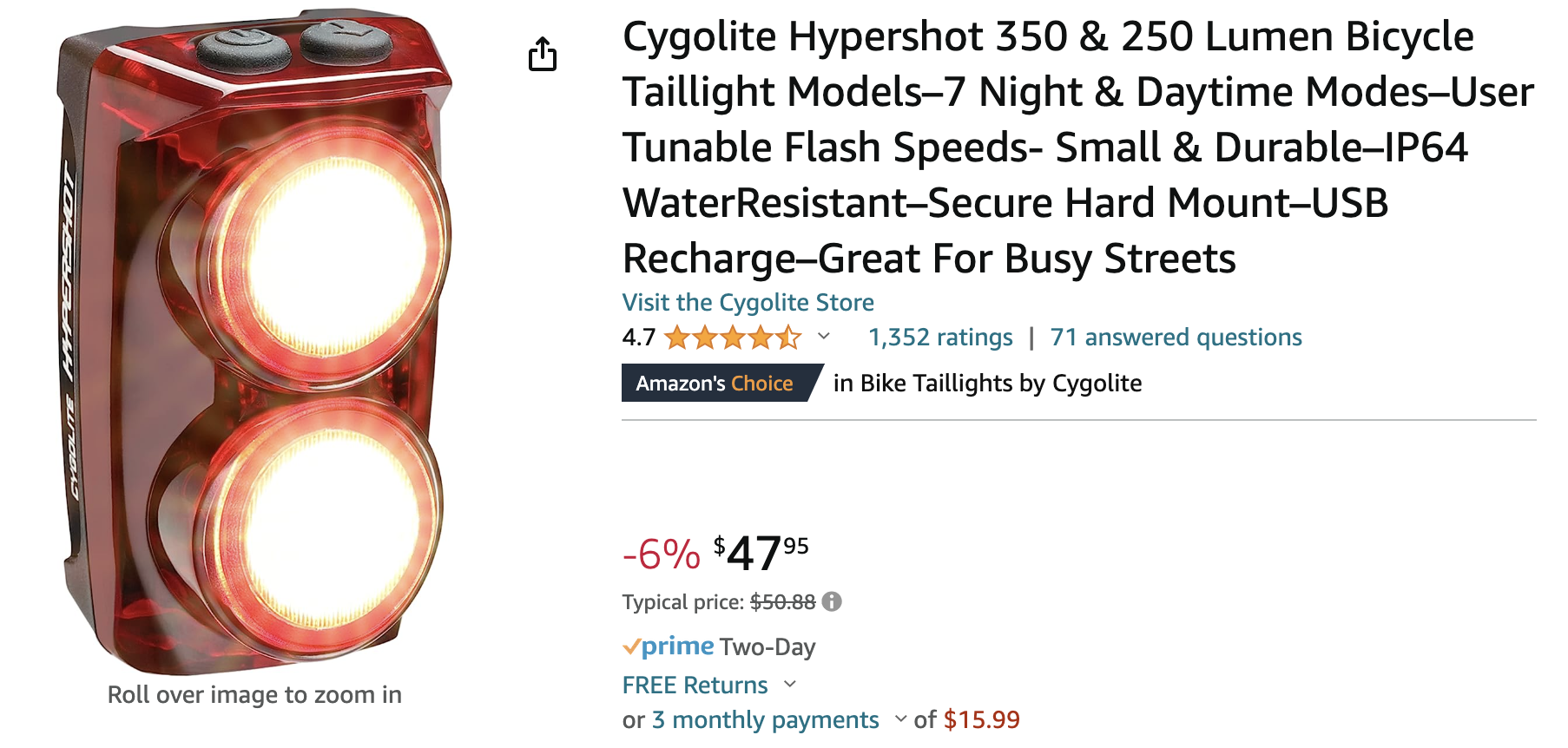Open the 1,352 ratings link
The width and height of the screenshot is (1568, 748).
pos(940,337)
